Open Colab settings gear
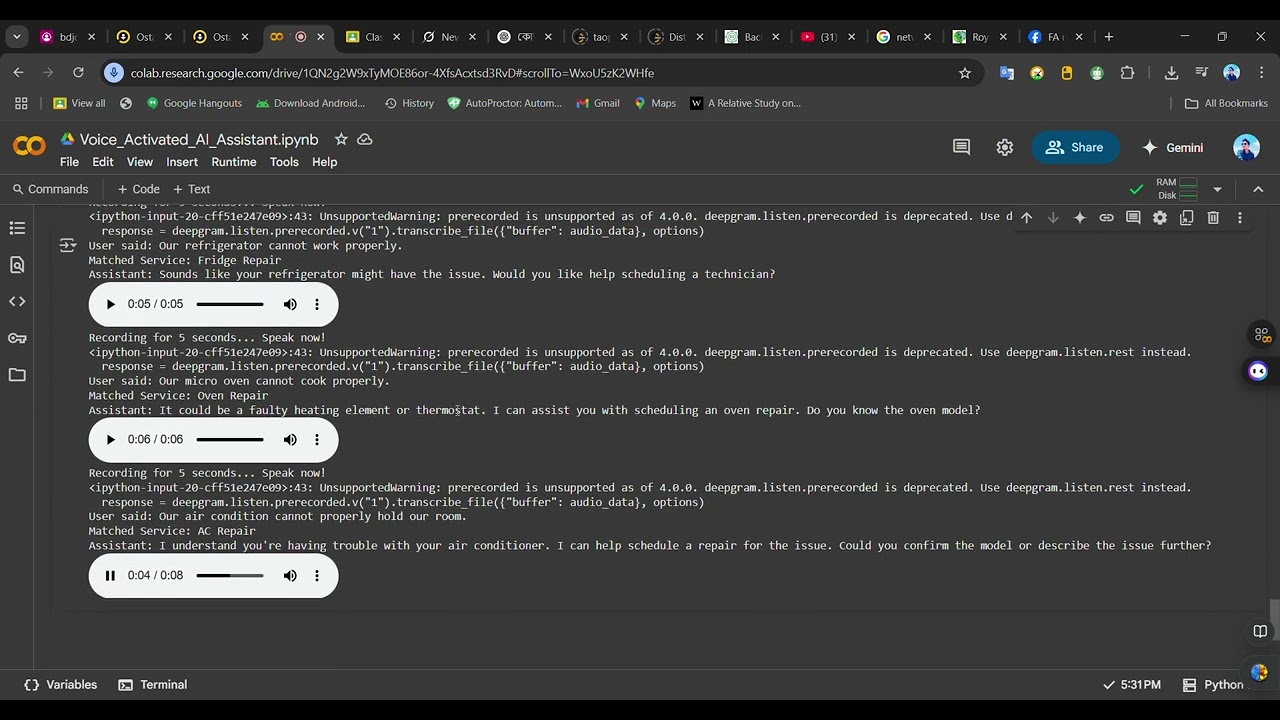The width and height of the screenshot is (1280, 720). click(x=1005, y=147)
